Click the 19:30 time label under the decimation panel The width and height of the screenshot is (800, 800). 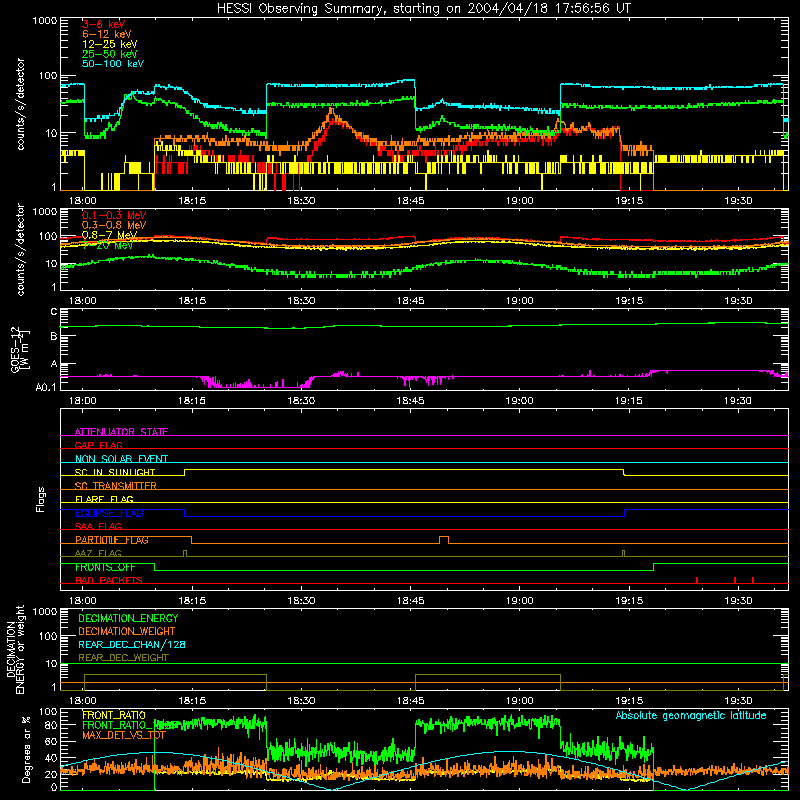(x=738, y=701)
